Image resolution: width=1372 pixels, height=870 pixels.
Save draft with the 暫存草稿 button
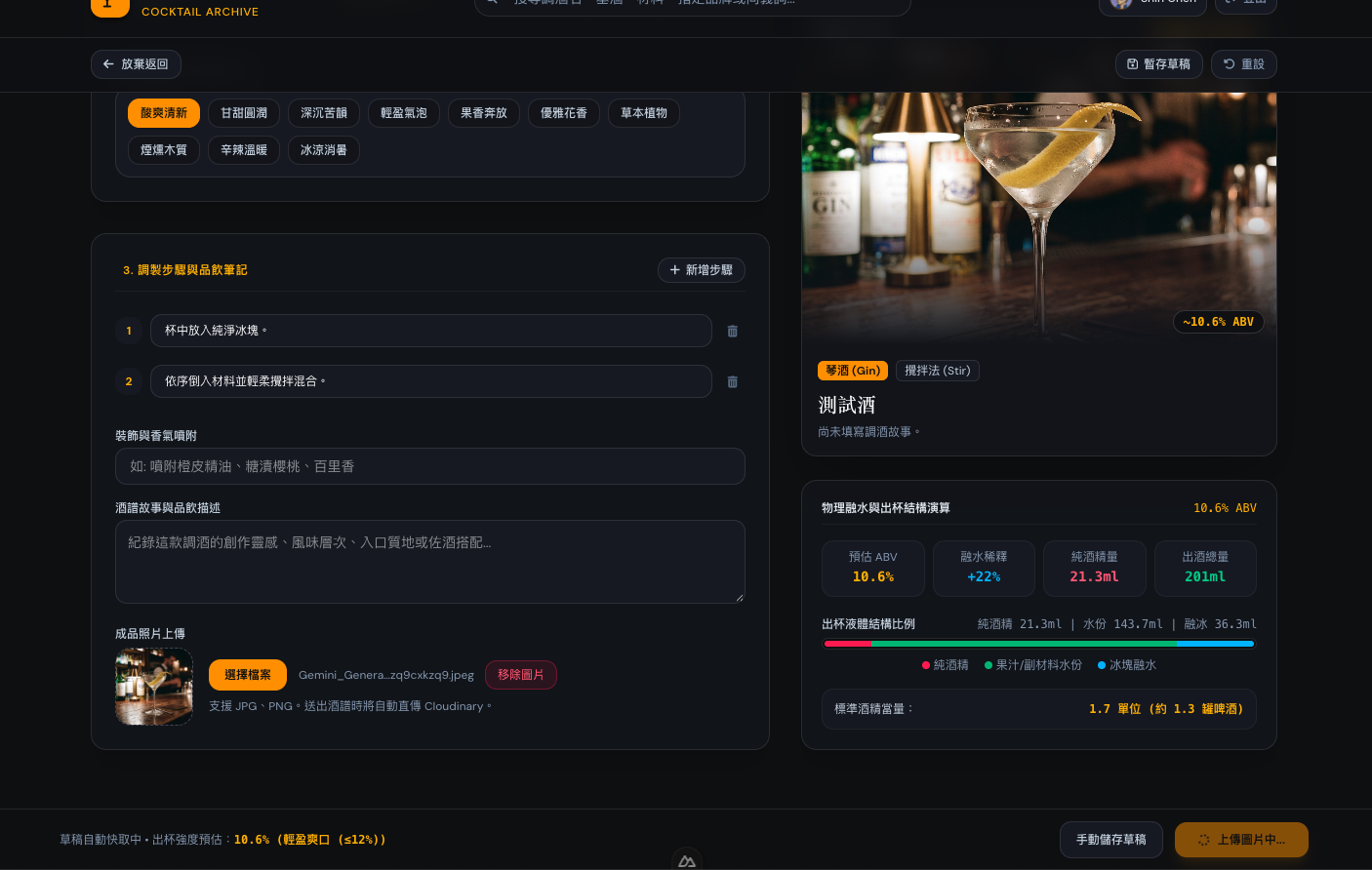point(1158,64)
